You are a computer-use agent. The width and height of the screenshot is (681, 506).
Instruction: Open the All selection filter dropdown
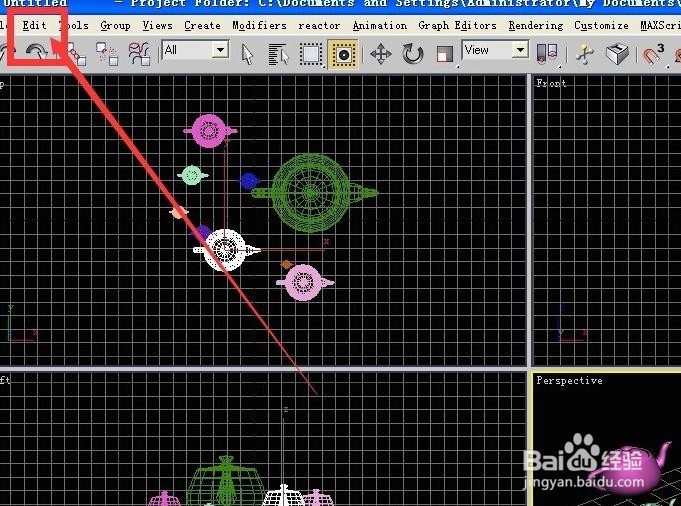tap(195, 50)
